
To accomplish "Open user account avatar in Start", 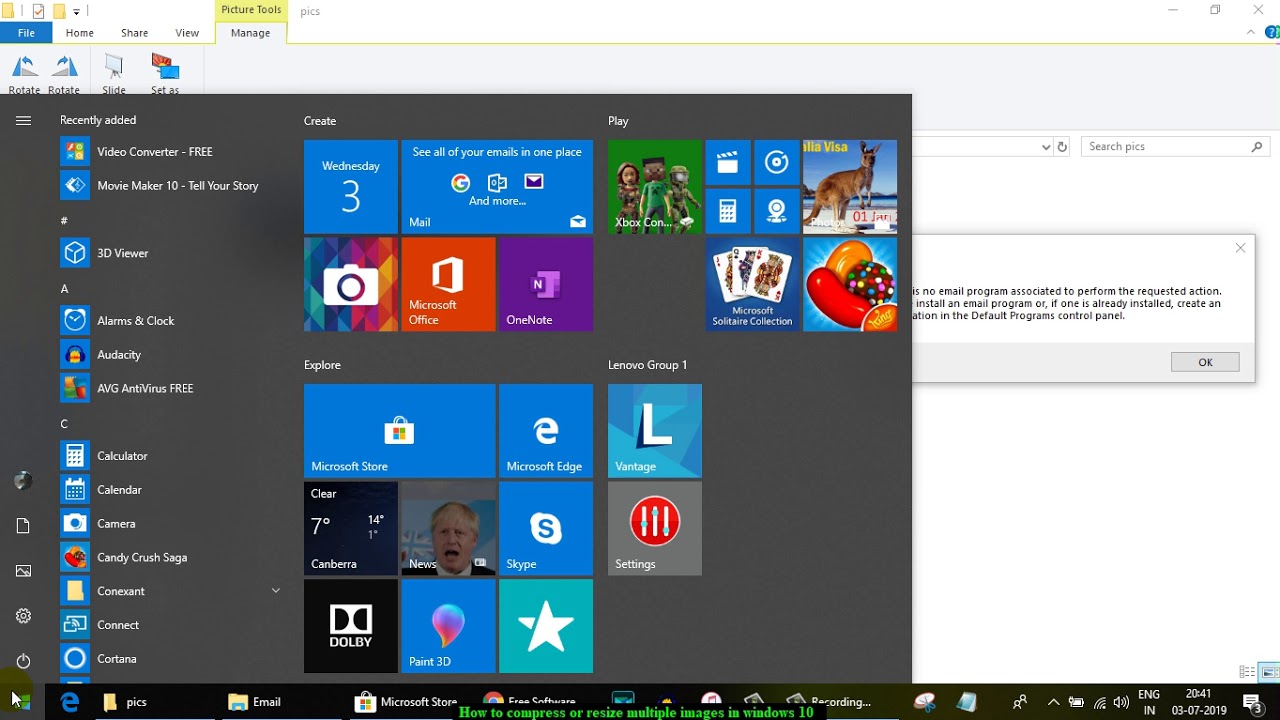I will pos(23,481).
